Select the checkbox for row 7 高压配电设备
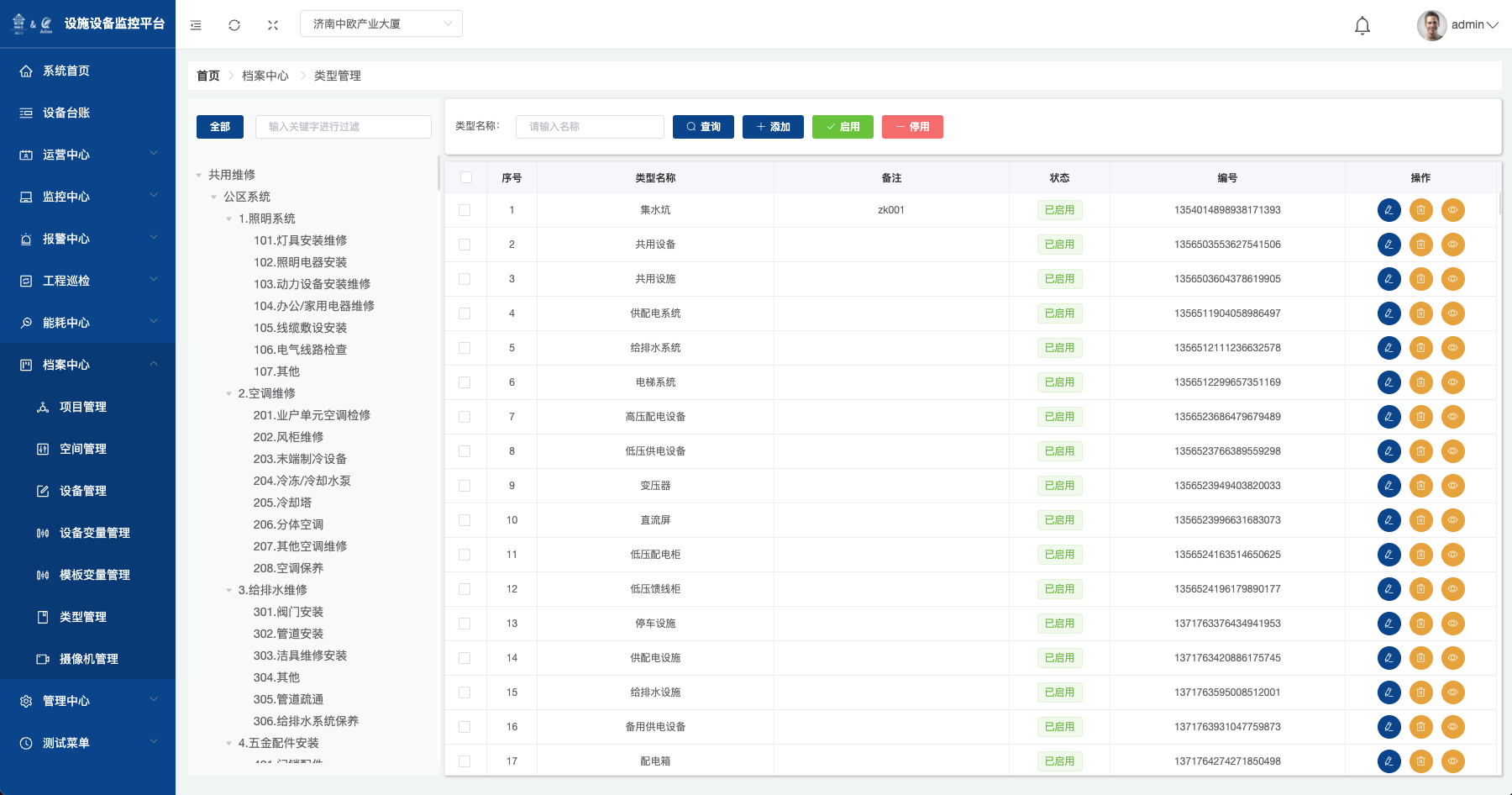The height and width of the screenshot is (795, 1512). [x=465, y=417]
